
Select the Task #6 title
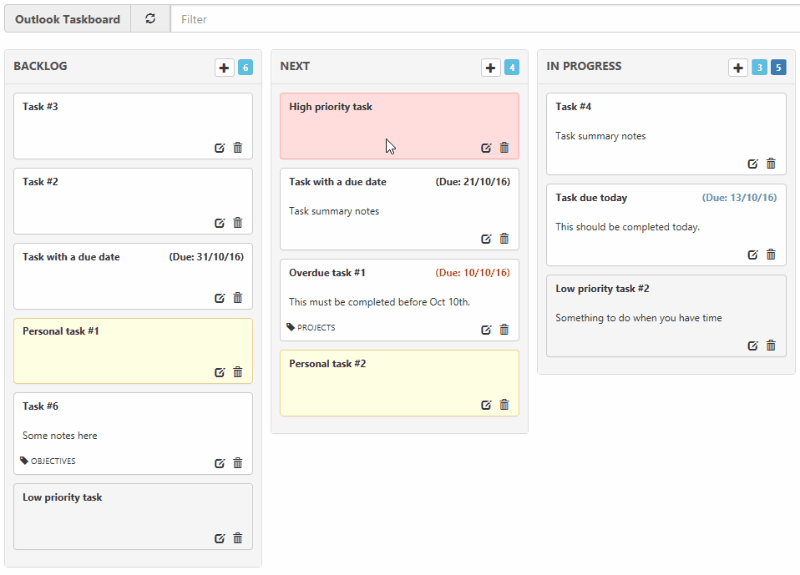(40, 406)
